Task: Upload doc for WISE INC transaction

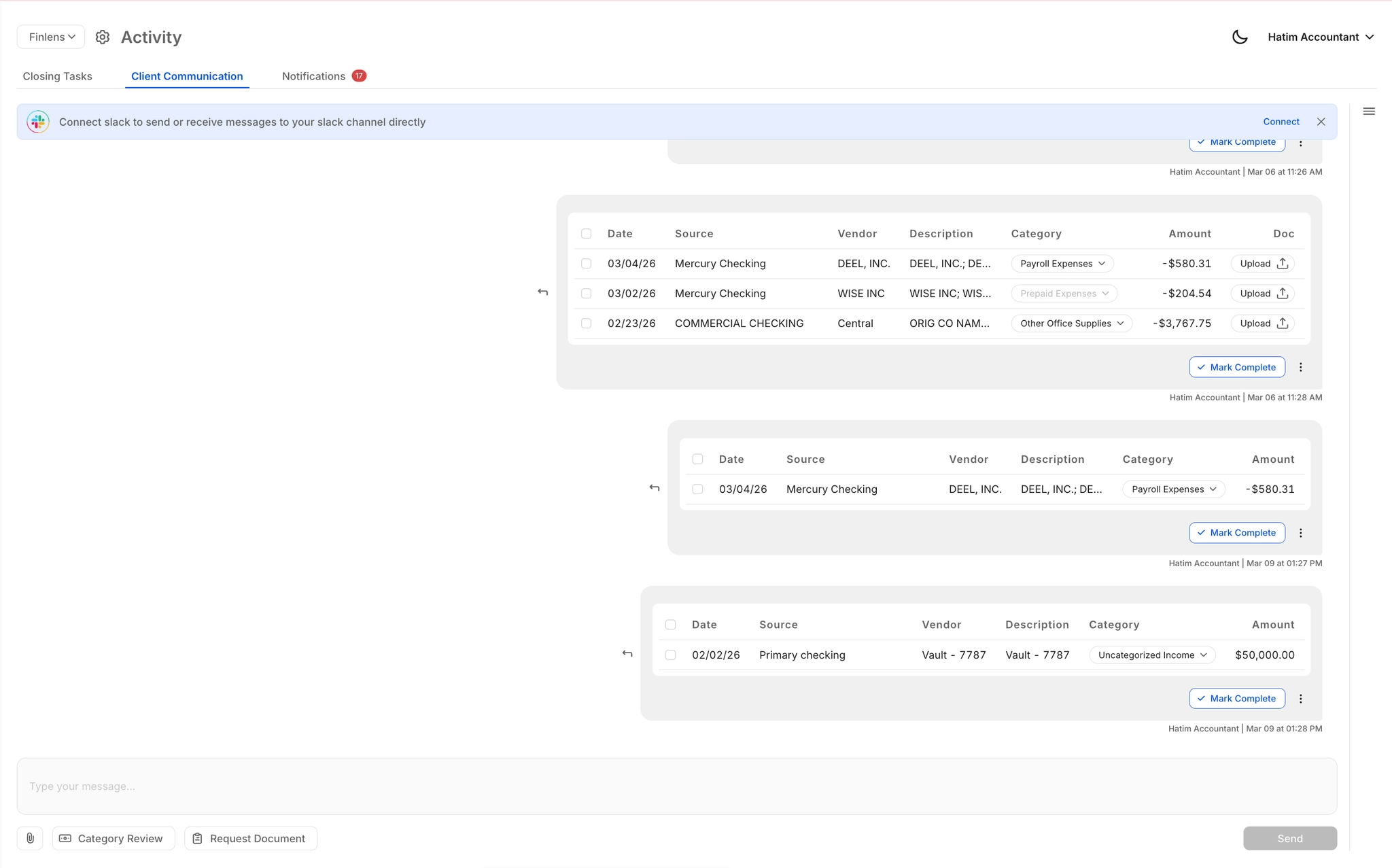Action: click(1263, 294)
